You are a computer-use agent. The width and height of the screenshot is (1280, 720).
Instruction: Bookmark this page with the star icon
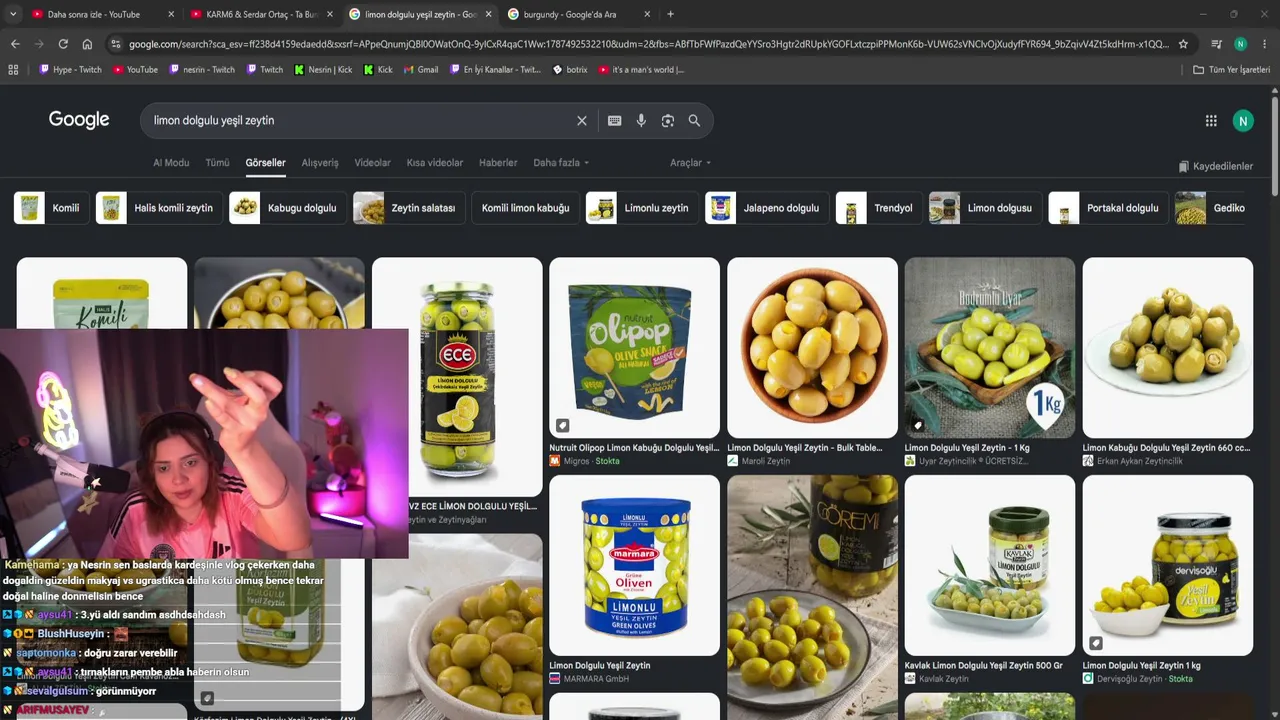pyautogui.click(x=1183, y=44)
